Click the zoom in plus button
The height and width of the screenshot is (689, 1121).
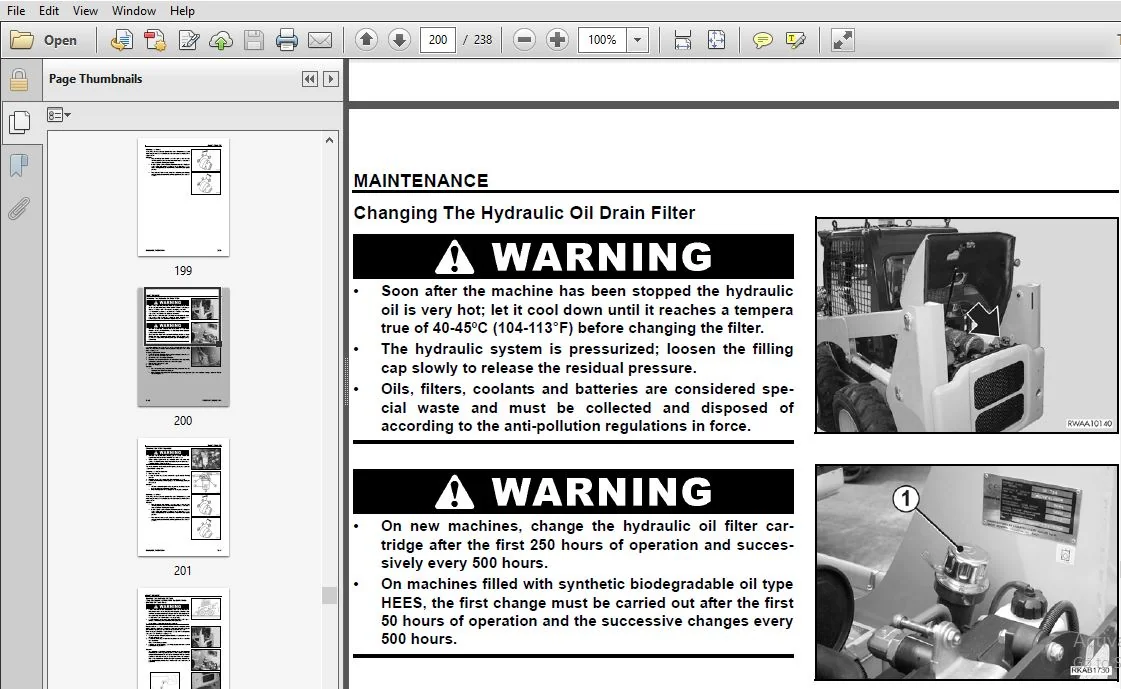pos(557,40)
